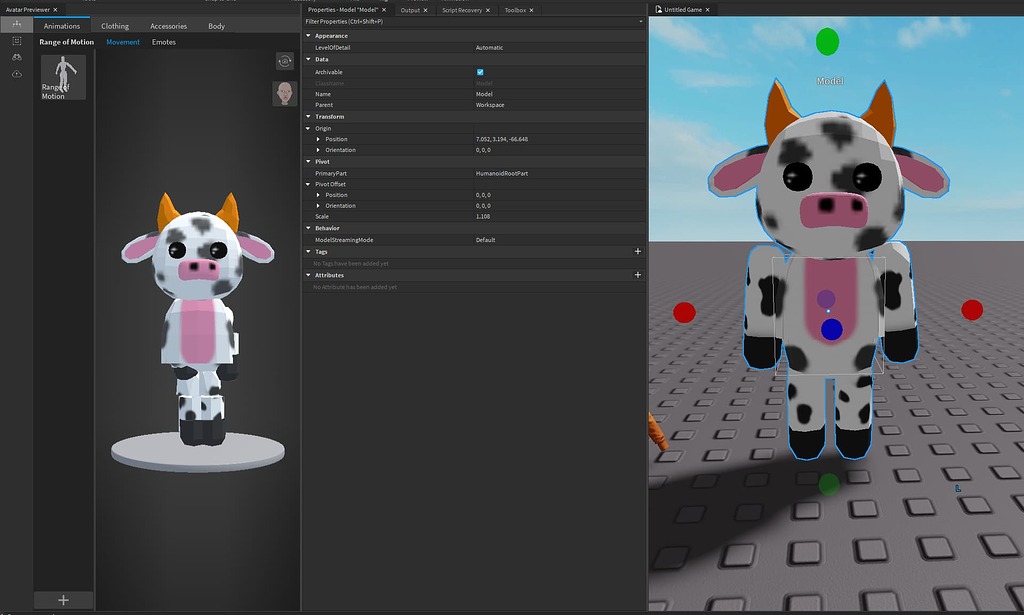Collapse the Appearance section
1024x615 pixels.
click(310, 35)
